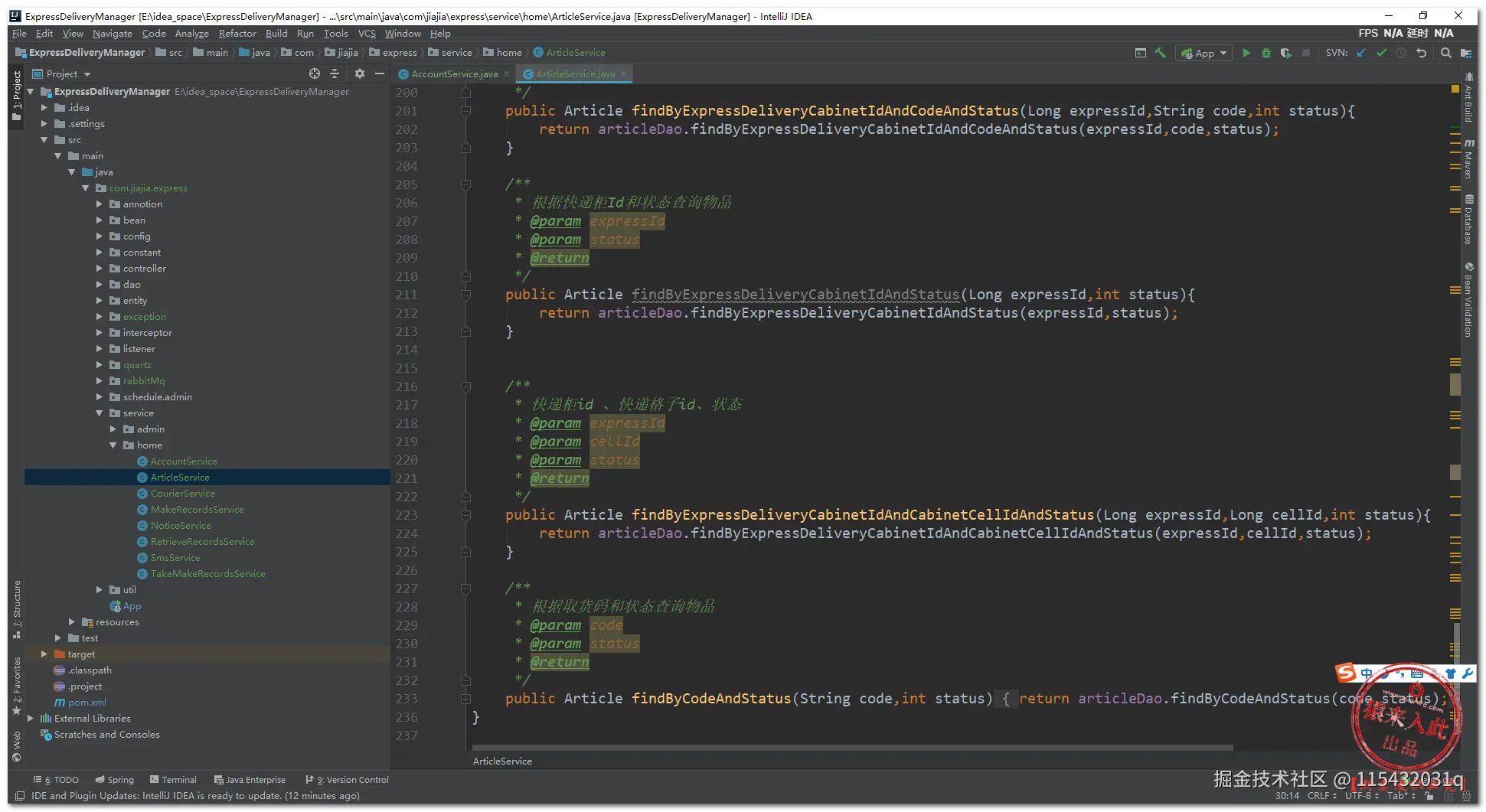Click the 30:14 caret position in status bar
The height and width of the screenshot is (812, 1486).
(x=1287, y=796)
